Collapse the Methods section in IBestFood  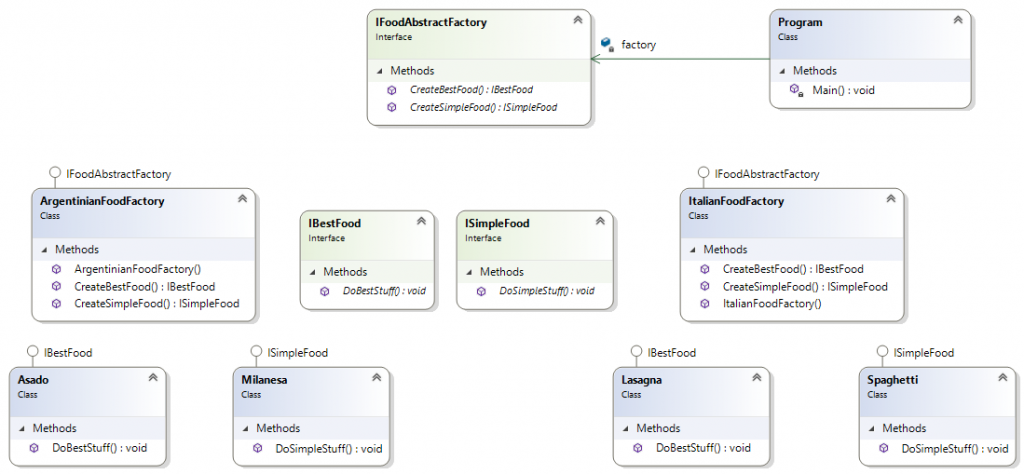[x=313, y=272]
